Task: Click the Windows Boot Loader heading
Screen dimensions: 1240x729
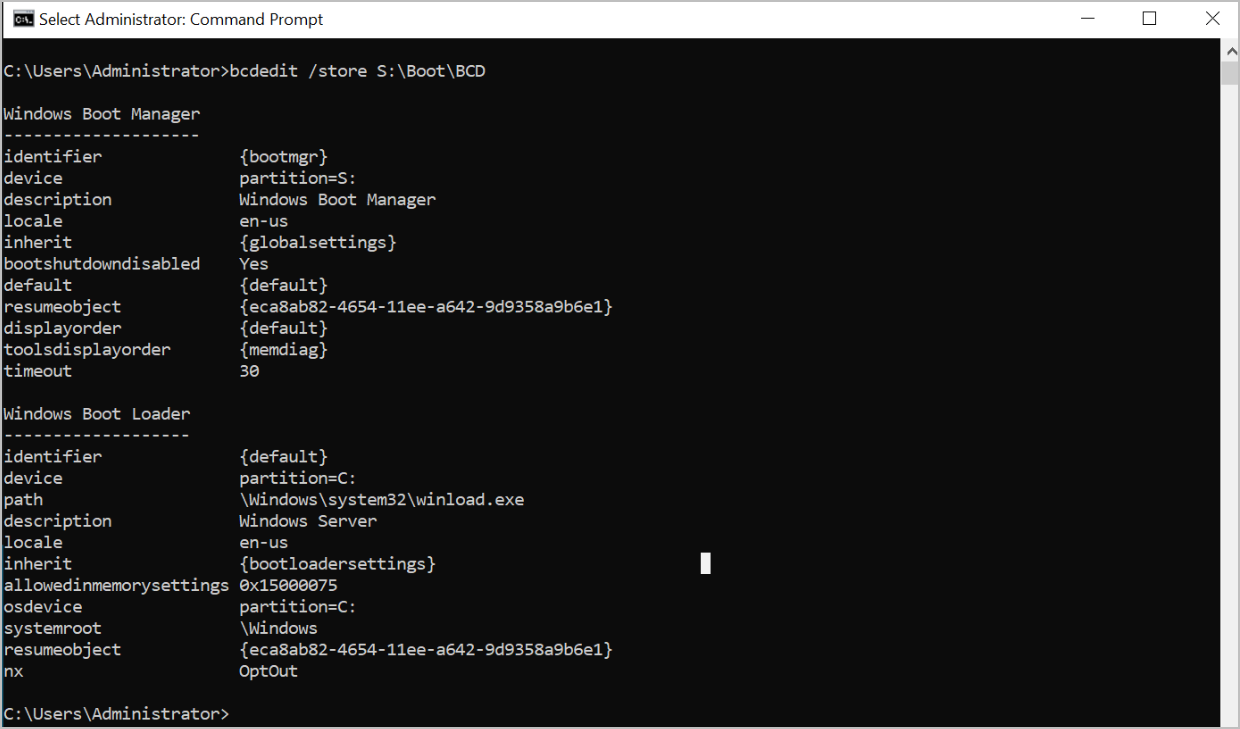Action: [x=96, y=413]
